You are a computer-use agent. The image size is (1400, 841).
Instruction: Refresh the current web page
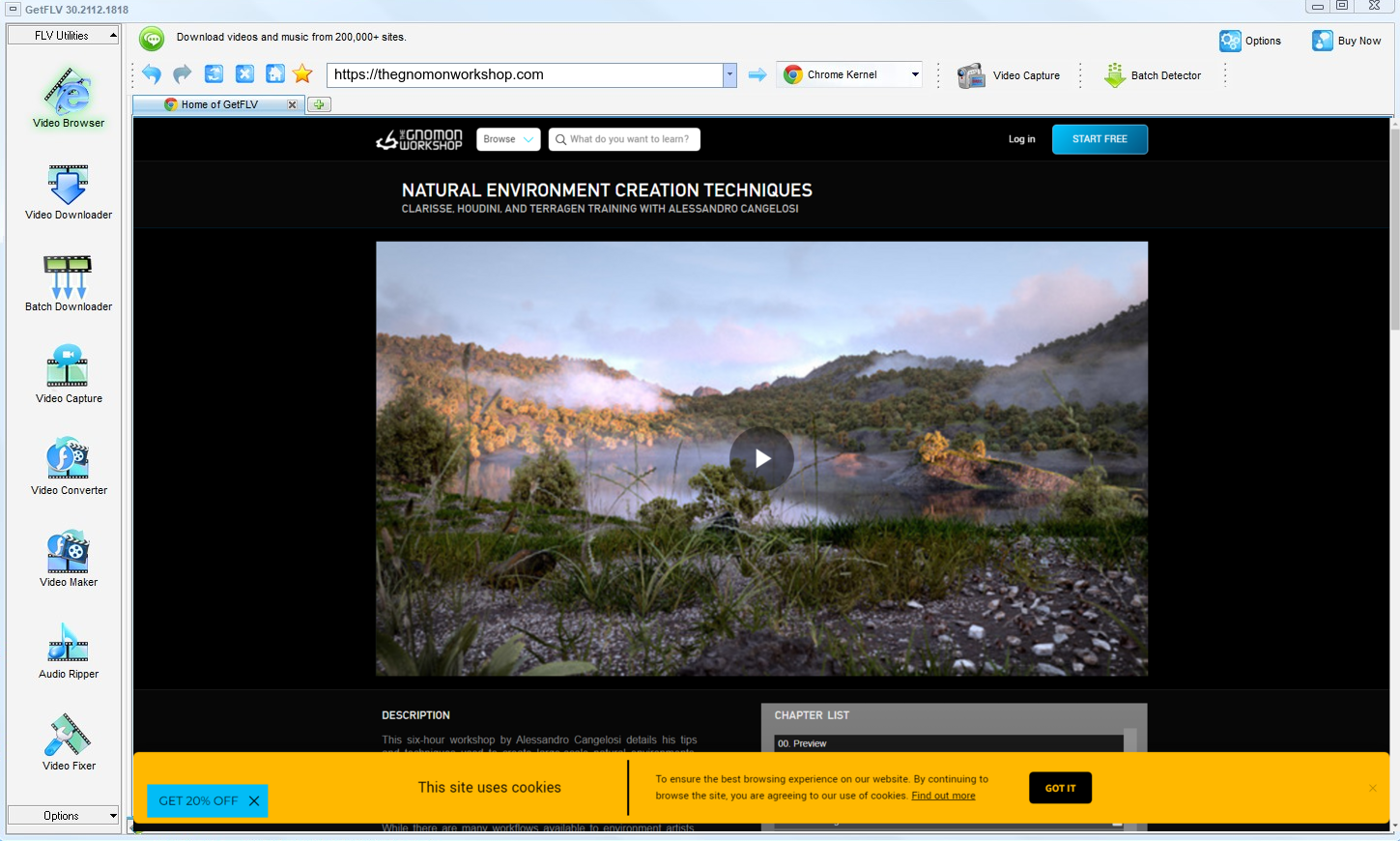[214, 74]
